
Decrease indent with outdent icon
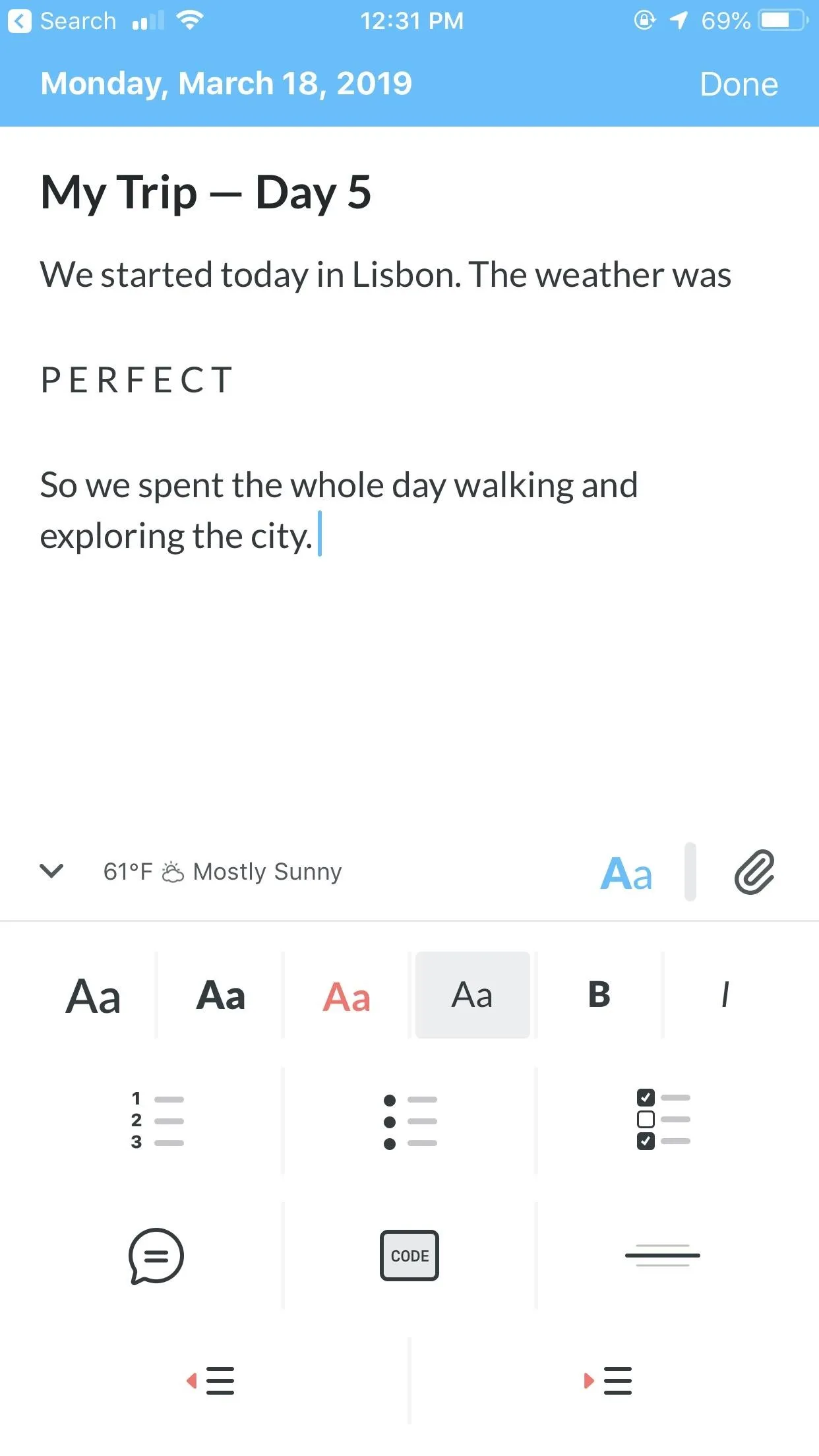click(x=210, y=1381)
